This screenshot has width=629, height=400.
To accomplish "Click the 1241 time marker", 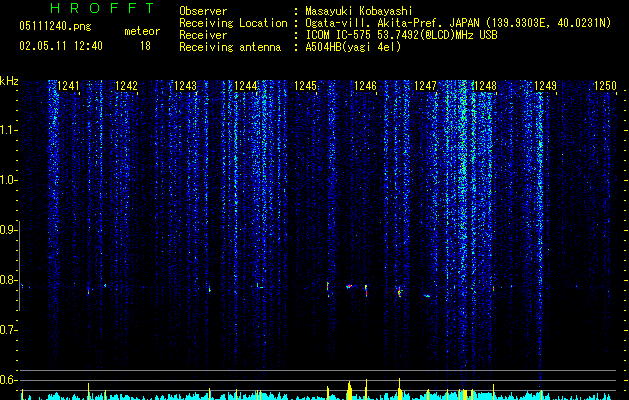I will [68, 86].
